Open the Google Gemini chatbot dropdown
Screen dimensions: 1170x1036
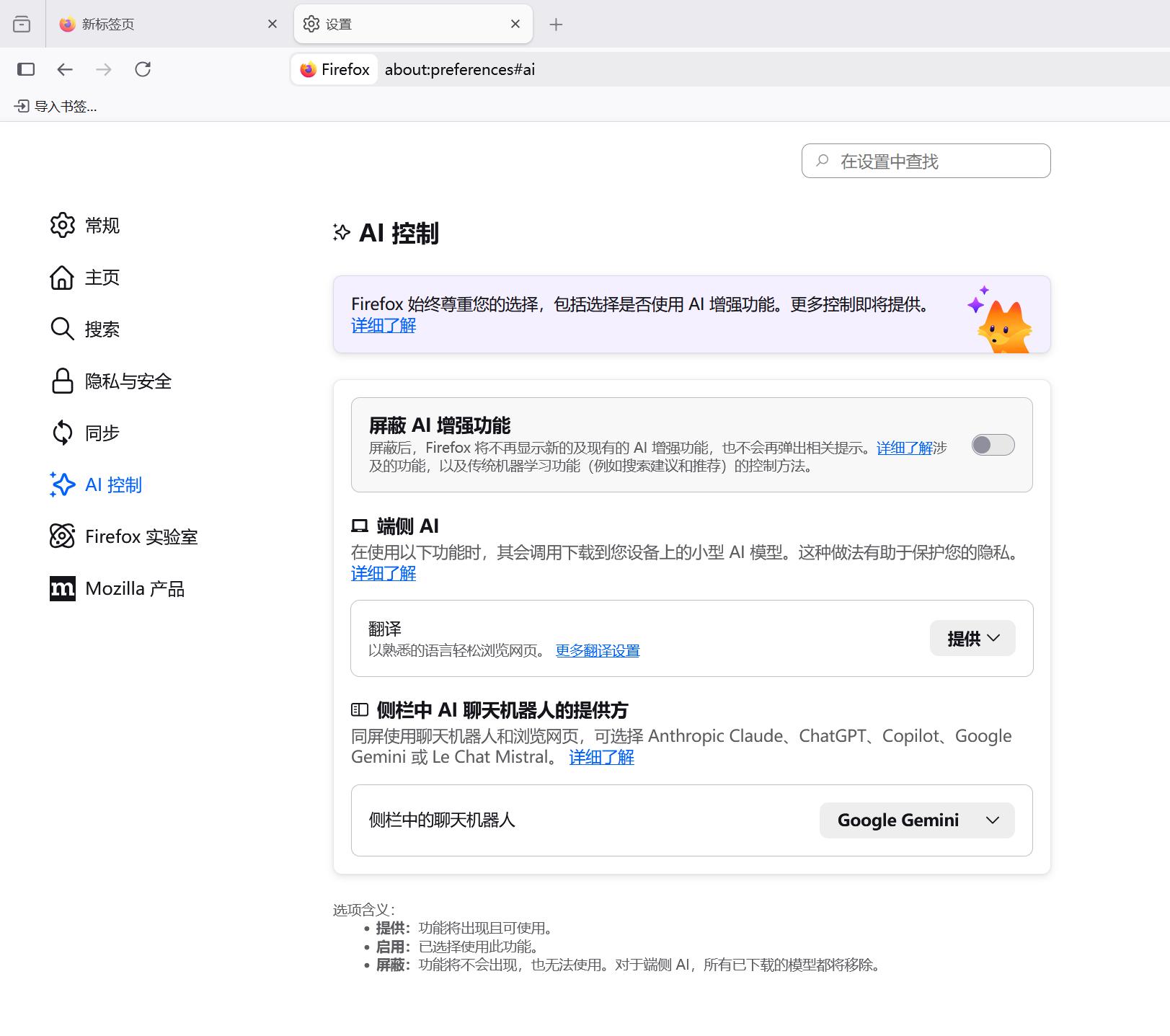coord(917,820)
